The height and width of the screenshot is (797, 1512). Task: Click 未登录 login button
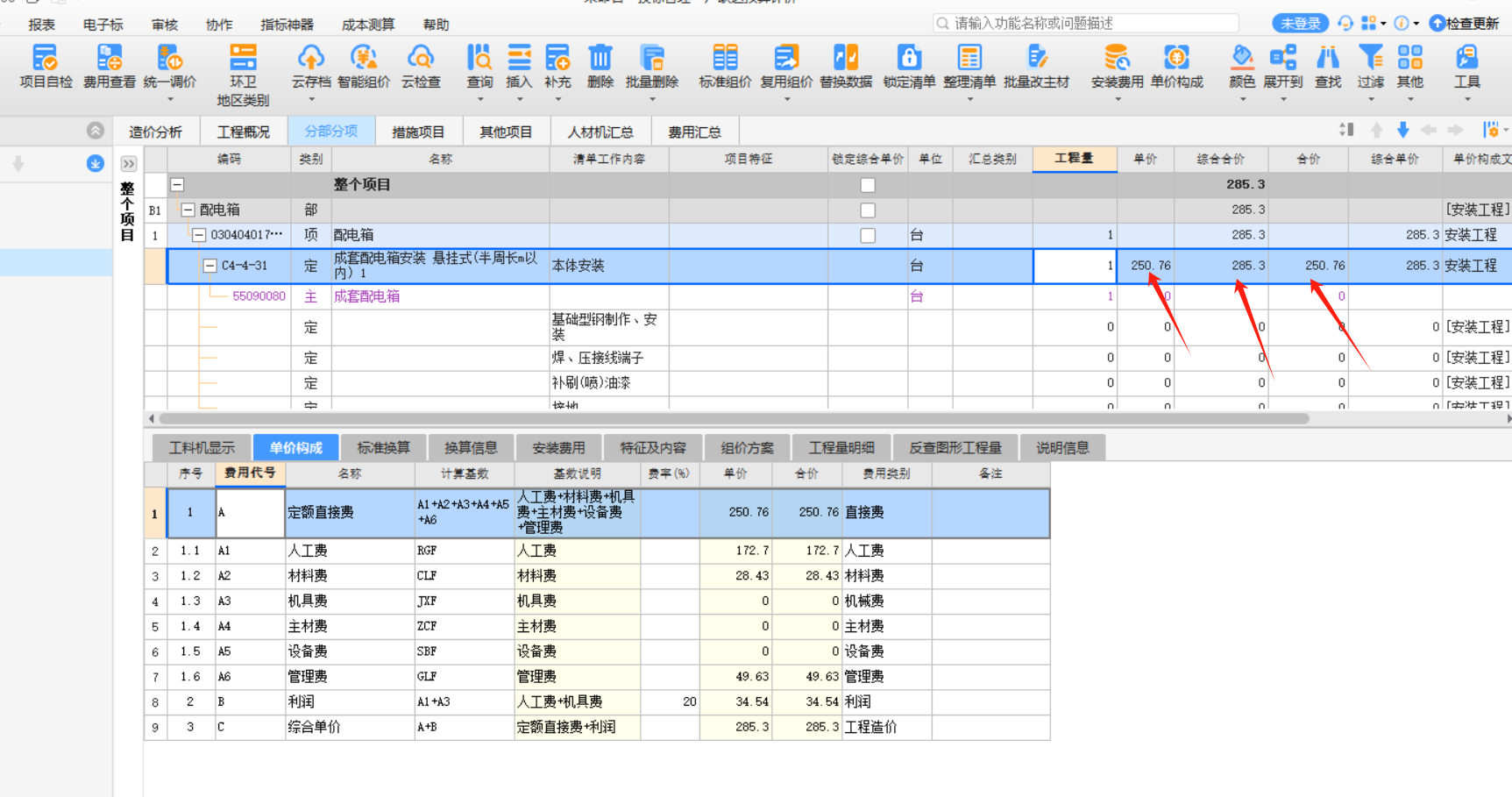pyautogui.click(x=1301, y=24)
